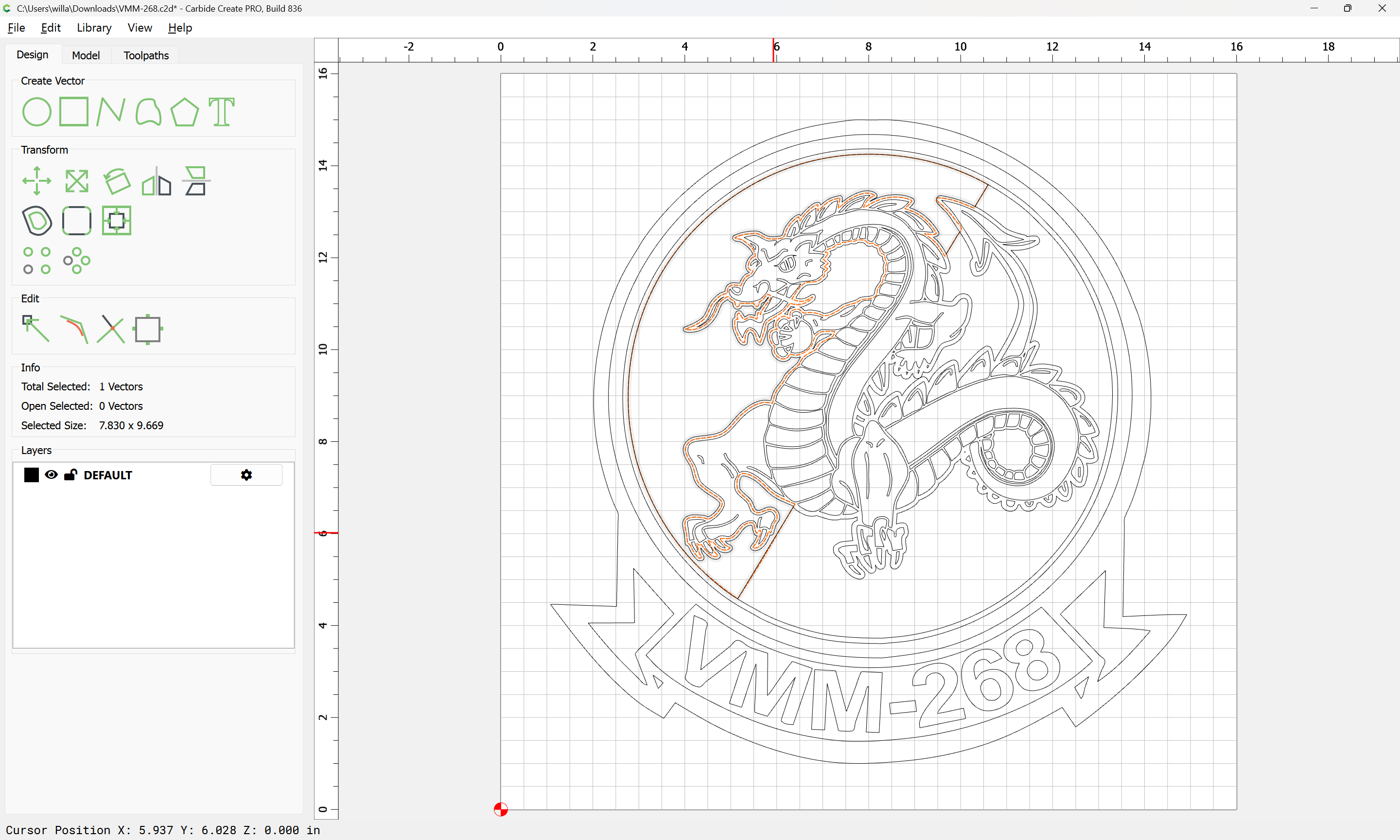Open the Scale/Resize transform tool
The width and height of the screenshot is (1400, 840).
pos(76,181)
